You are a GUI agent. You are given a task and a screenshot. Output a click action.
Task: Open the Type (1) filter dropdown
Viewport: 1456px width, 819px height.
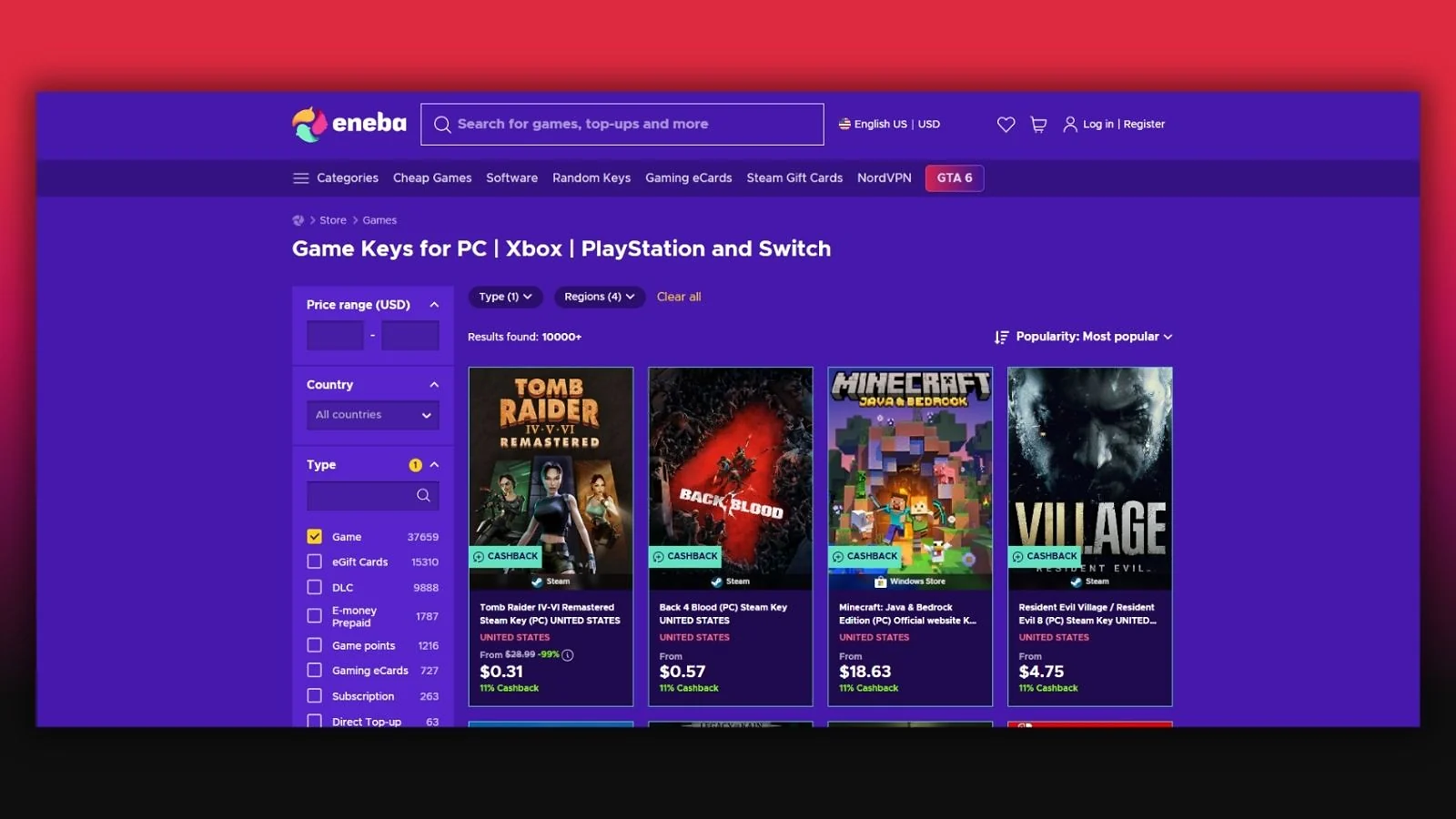coord(505,297)
